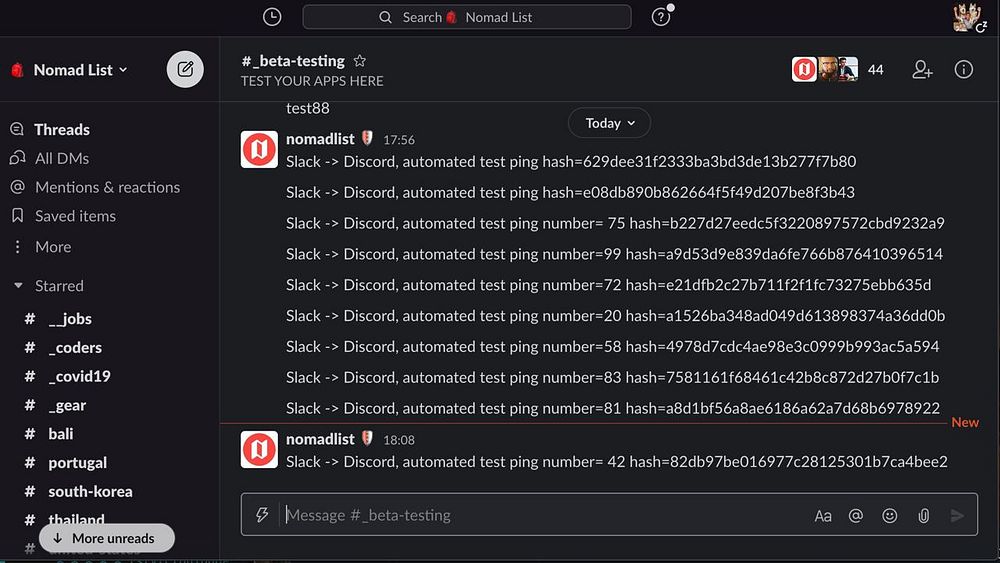Image resolution: width=1000 pixels, height=563 pixels.
Task: Click the All DMs icon in sidebar
Action: (x=17, y=158)
